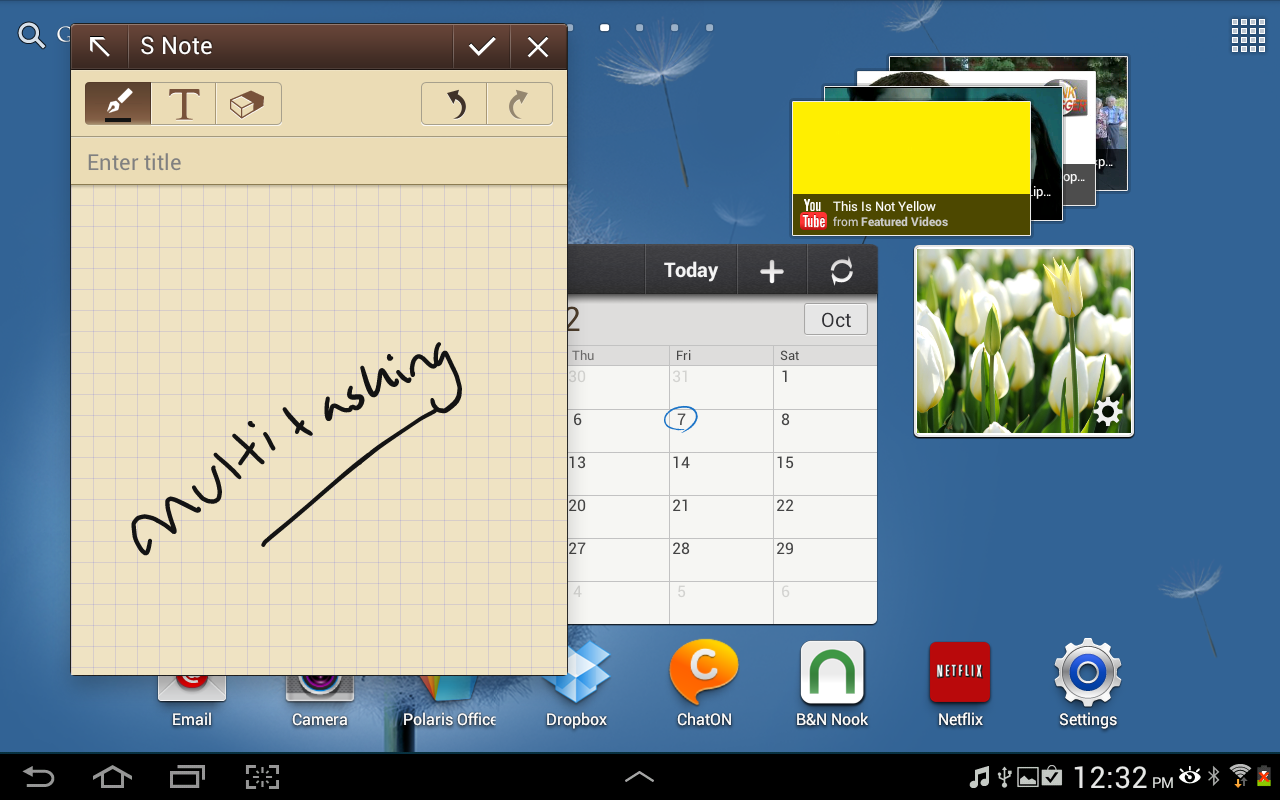Image resolution: width=1280 pixels, height=800 pixels.
Task: Switch to the active home page dot
Action: click(604, 28)
